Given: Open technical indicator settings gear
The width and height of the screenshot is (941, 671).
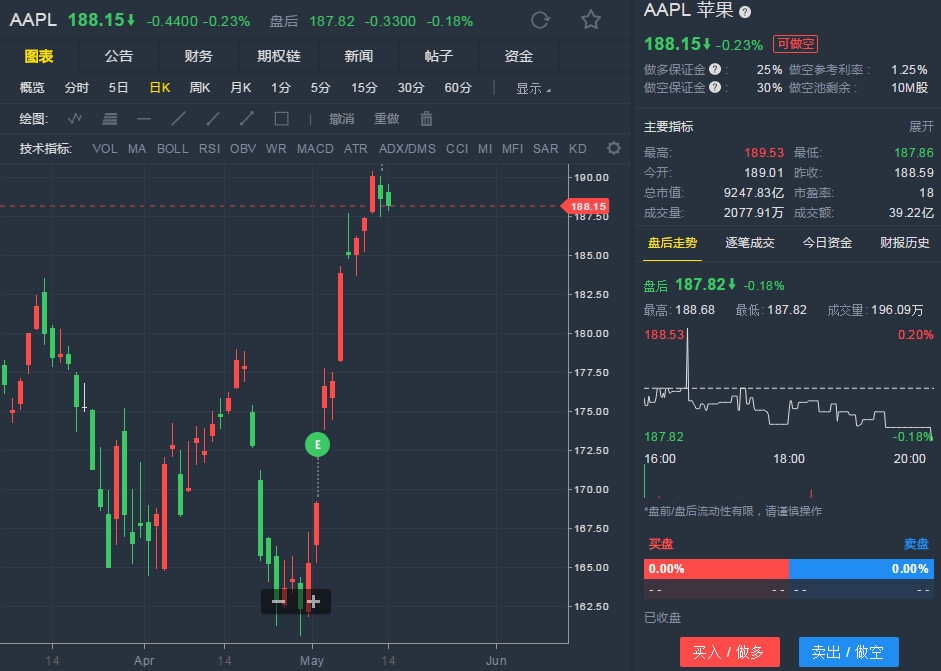Looking at the screenshot, I should (x=613, y=148).
